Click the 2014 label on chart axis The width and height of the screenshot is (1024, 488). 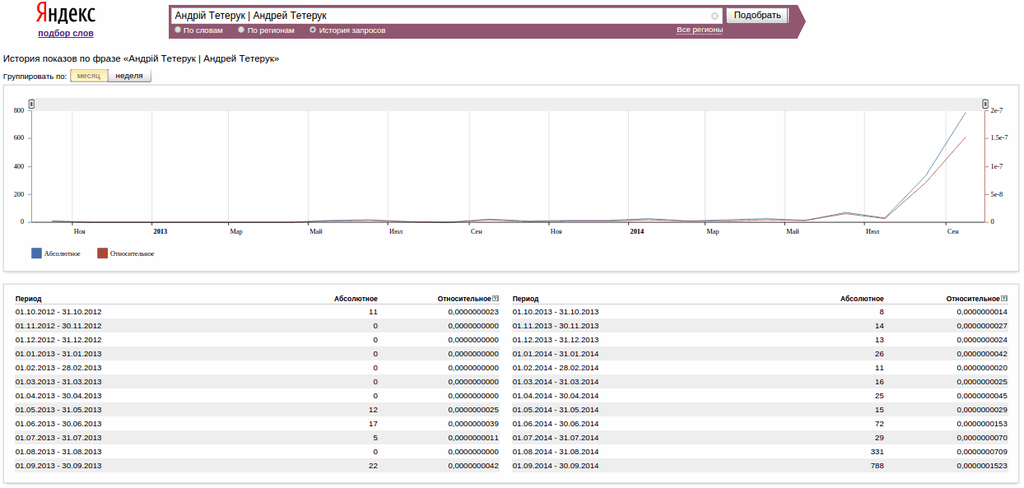[x=637, y=231]
